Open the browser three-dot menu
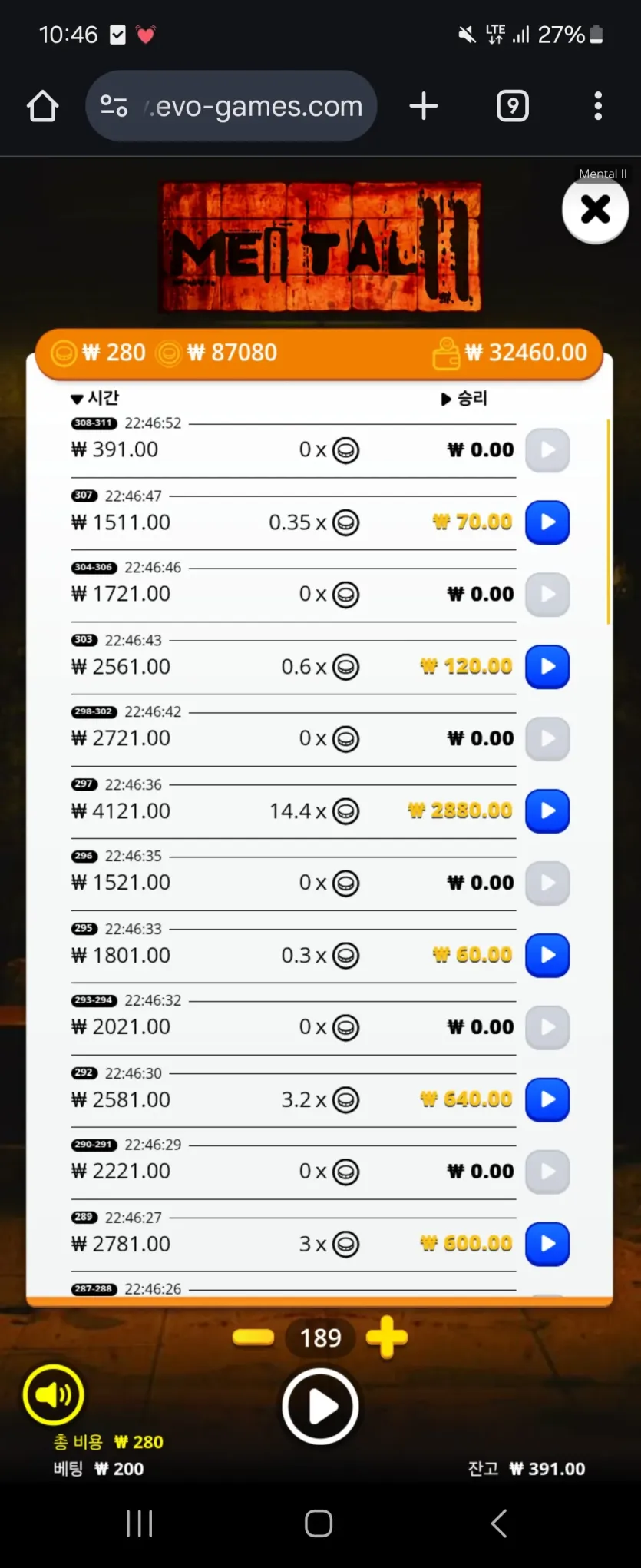The image size is (641, 1568). point(598,106)
